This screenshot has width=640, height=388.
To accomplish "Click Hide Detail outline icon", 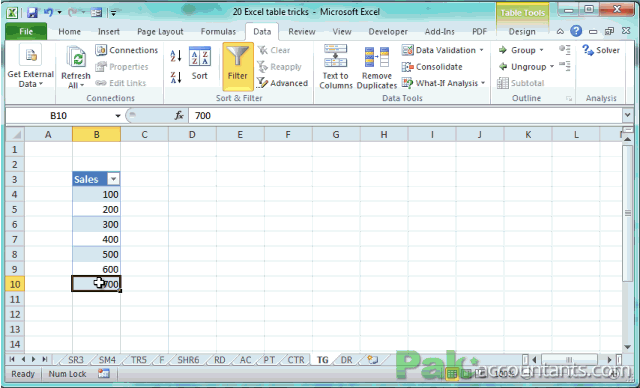I will [x=565, y=66].
